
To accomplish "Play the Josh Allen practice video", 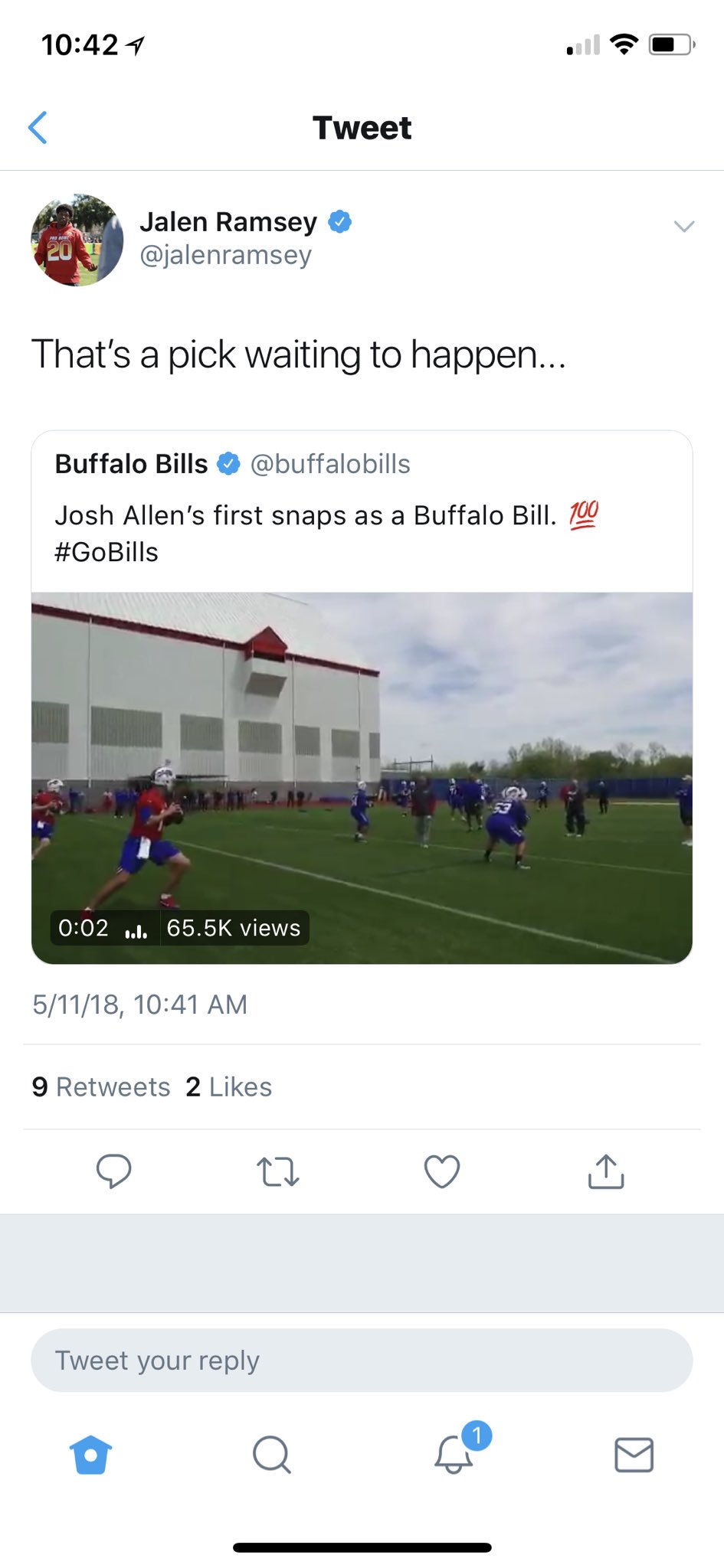I will [x=362, y=777].
